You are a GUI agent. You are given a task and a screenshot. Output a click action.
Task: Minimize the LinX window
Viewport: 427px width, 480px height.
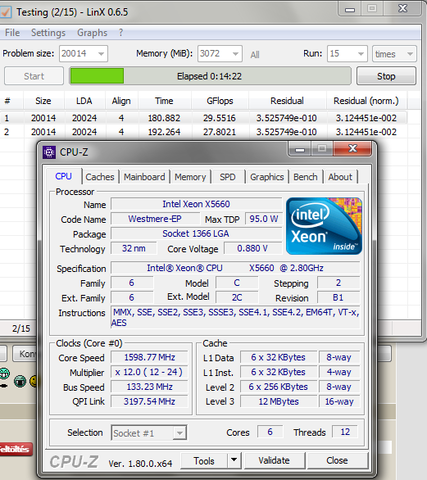(350, 9)
